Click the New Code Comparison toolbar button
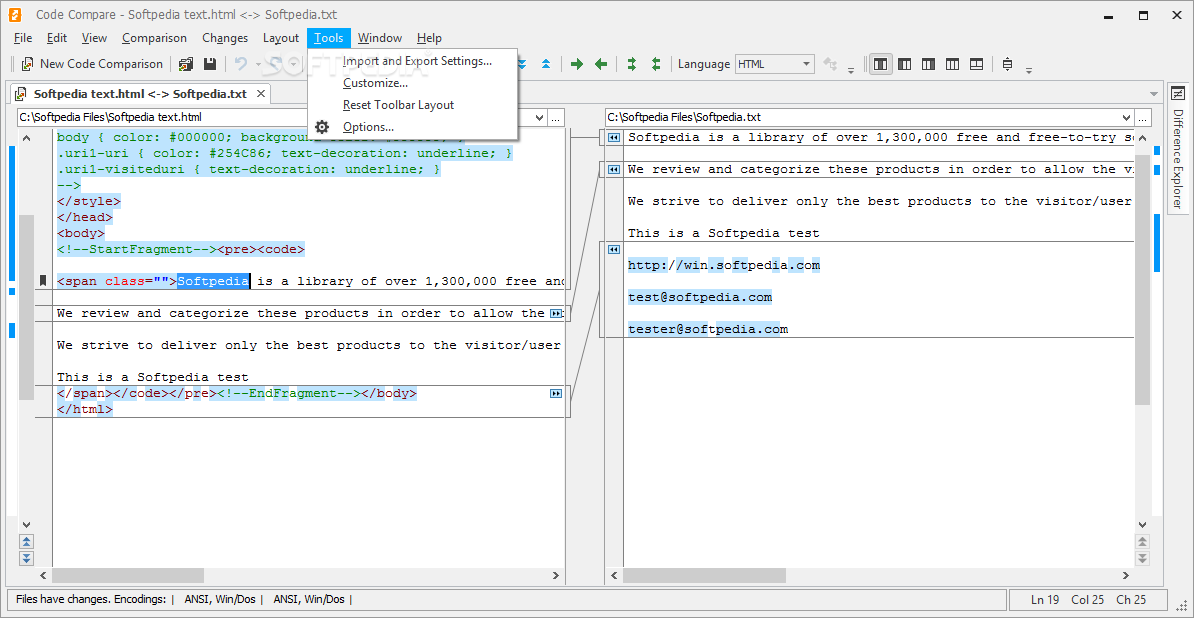The width and height of the screenshot is (1194, 618). point(91,64)
